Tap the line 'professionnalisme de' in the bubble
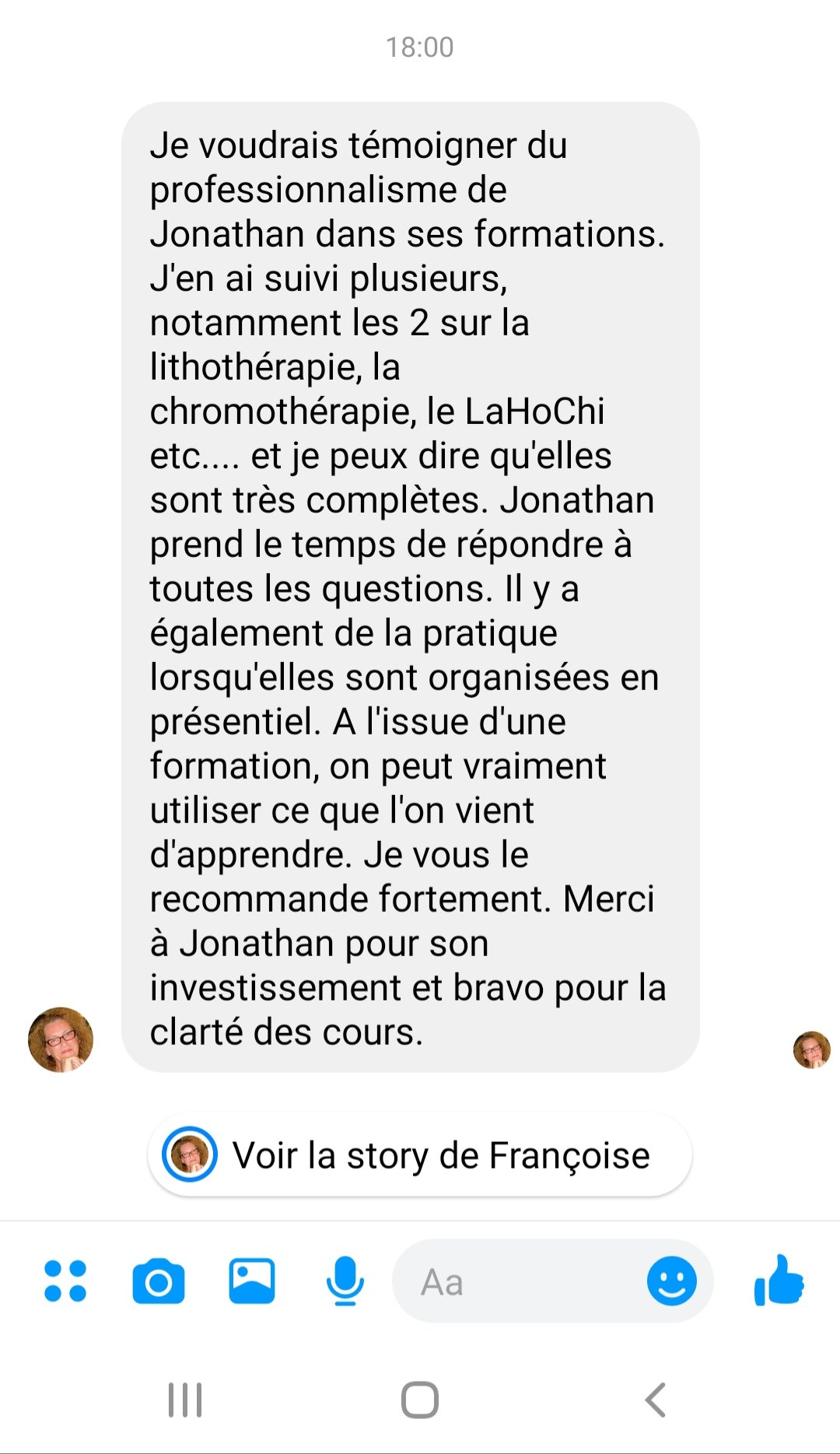840x1454 pixels. pyautogui.click(x=328, y=190)
